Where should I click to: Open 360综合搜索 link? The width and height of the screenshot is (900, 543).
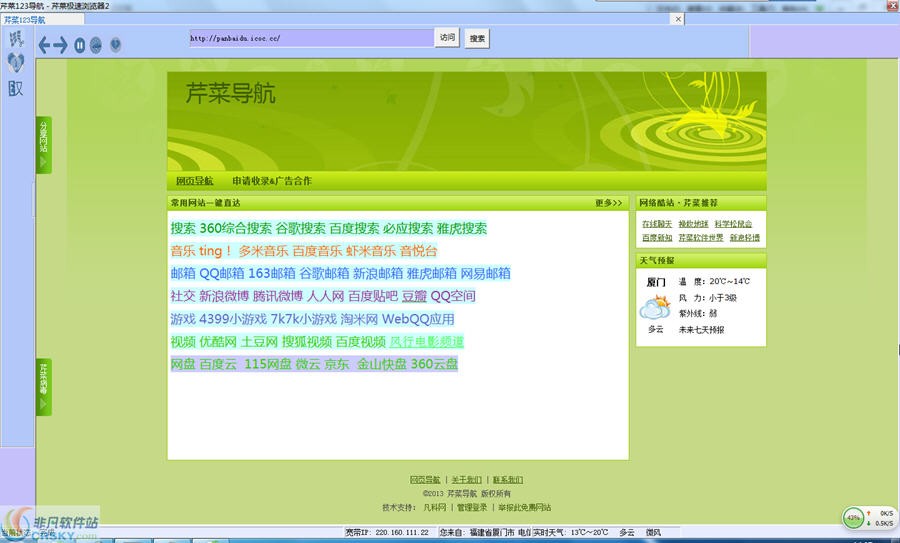click(235, 228)
